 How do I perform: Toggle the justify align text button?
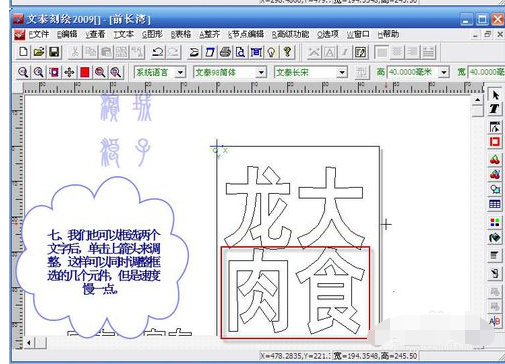(x=428, y=52)
